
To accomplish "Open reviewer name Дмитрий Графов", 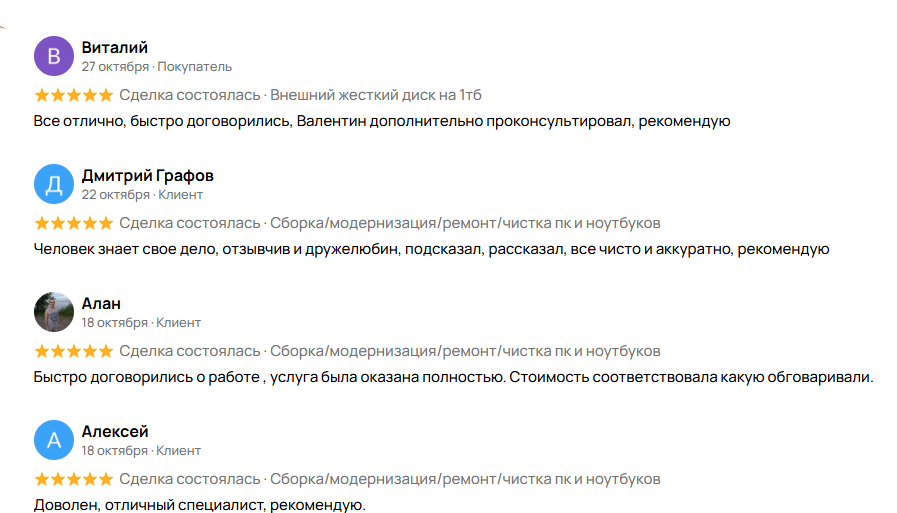I will [147, 175].
